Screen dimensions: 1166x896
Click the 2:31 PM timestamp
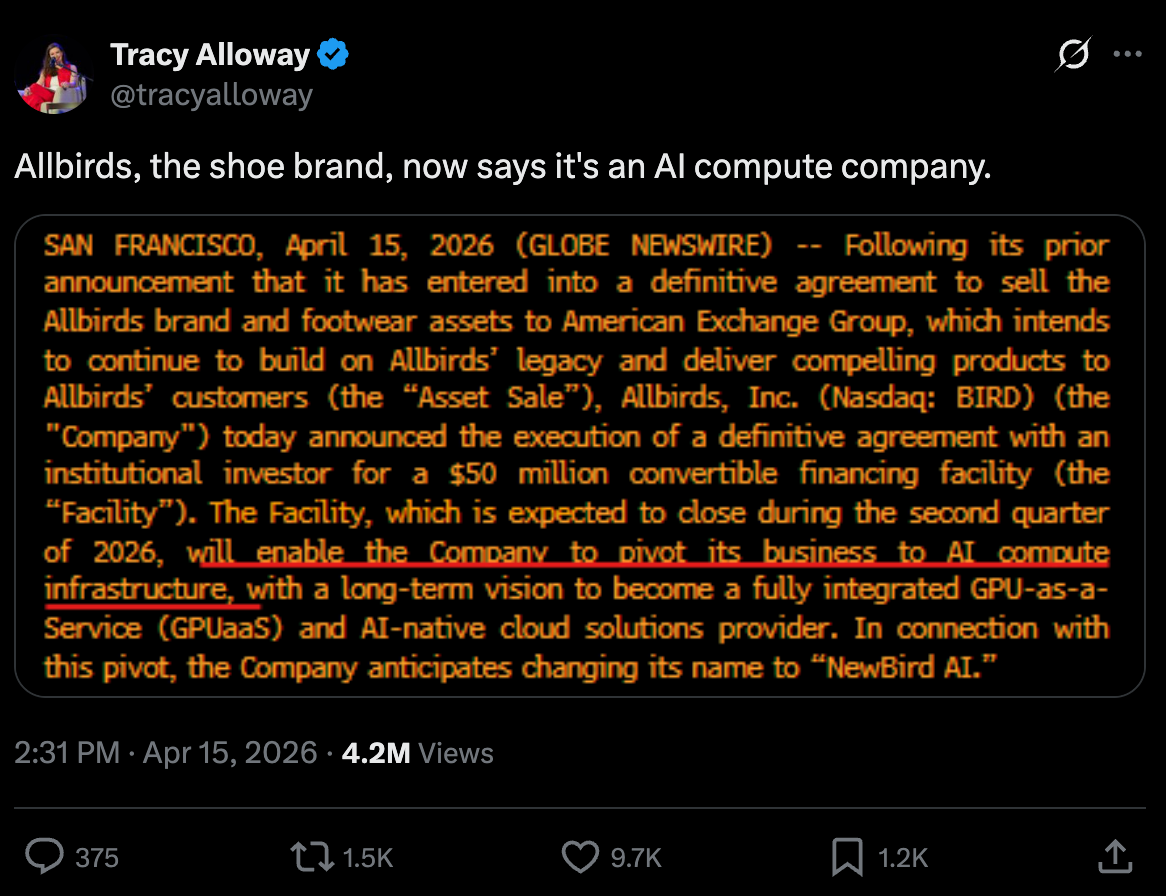click(x=66, y=752)
